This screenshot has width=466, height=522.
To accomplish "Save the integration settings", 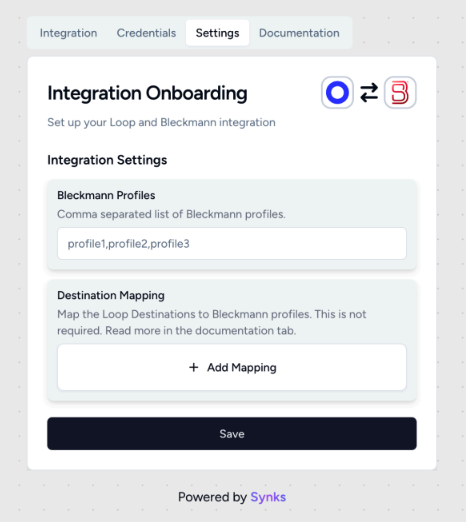I will 232,434.
